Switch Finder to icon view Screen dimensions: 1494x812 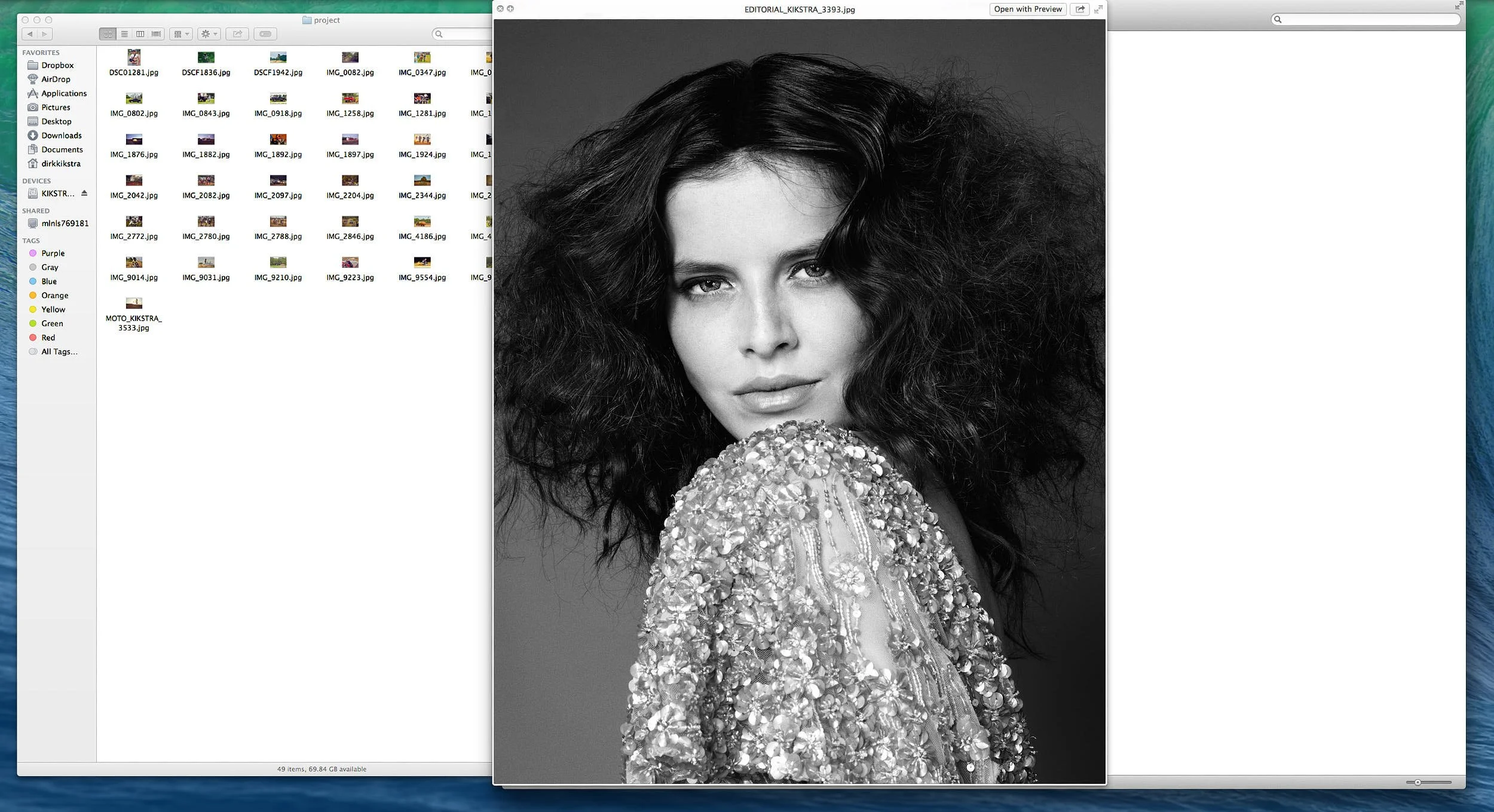pyautogui.click(x=108, y=34)
